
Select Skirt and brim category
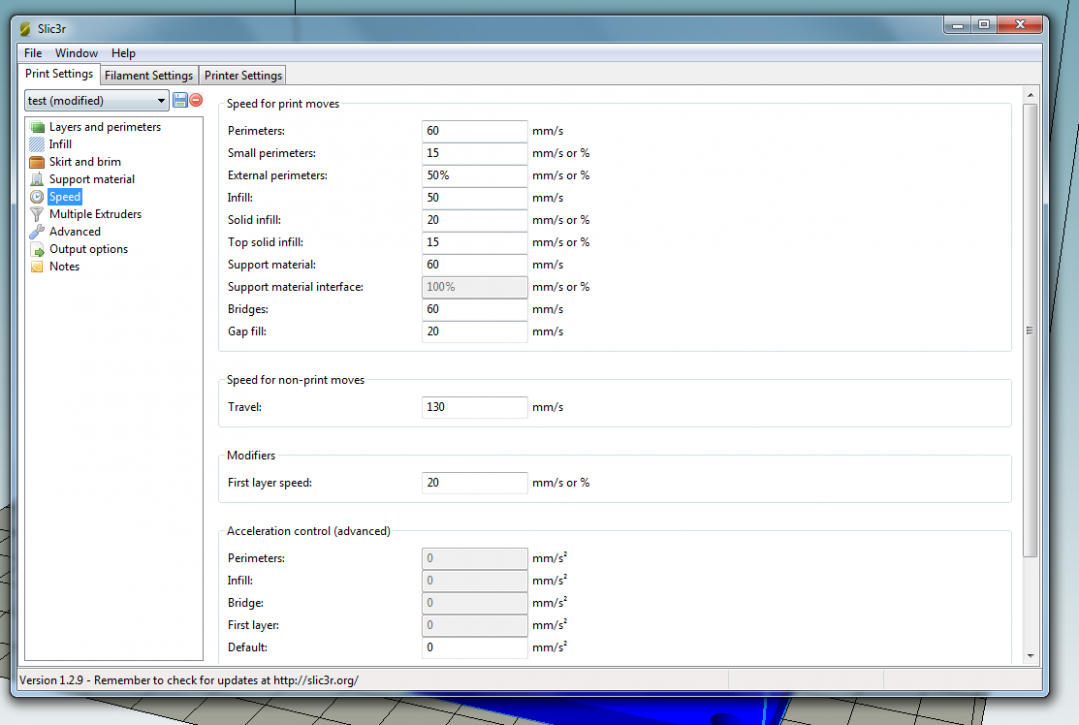click(x=85, y=162)
